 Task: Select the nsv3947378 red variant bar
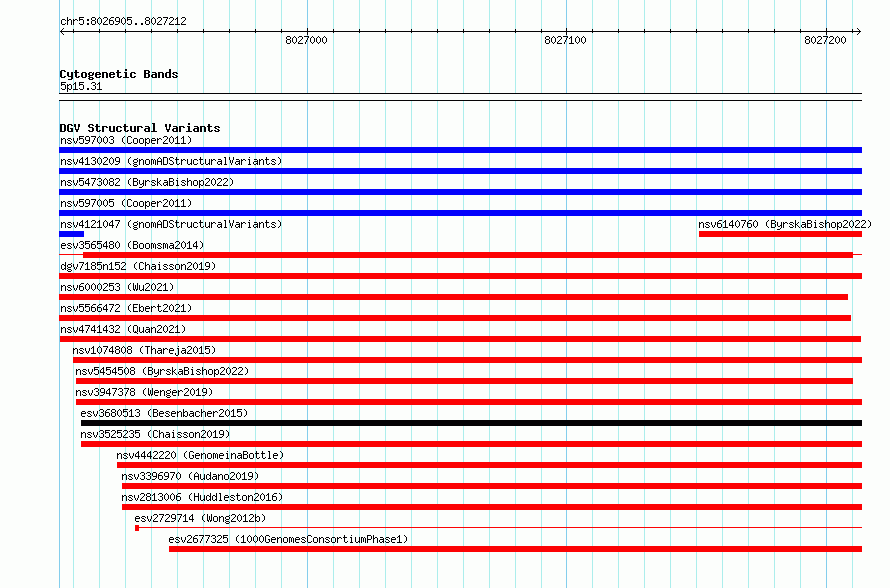pyautogui.click(x=469, y=402)
